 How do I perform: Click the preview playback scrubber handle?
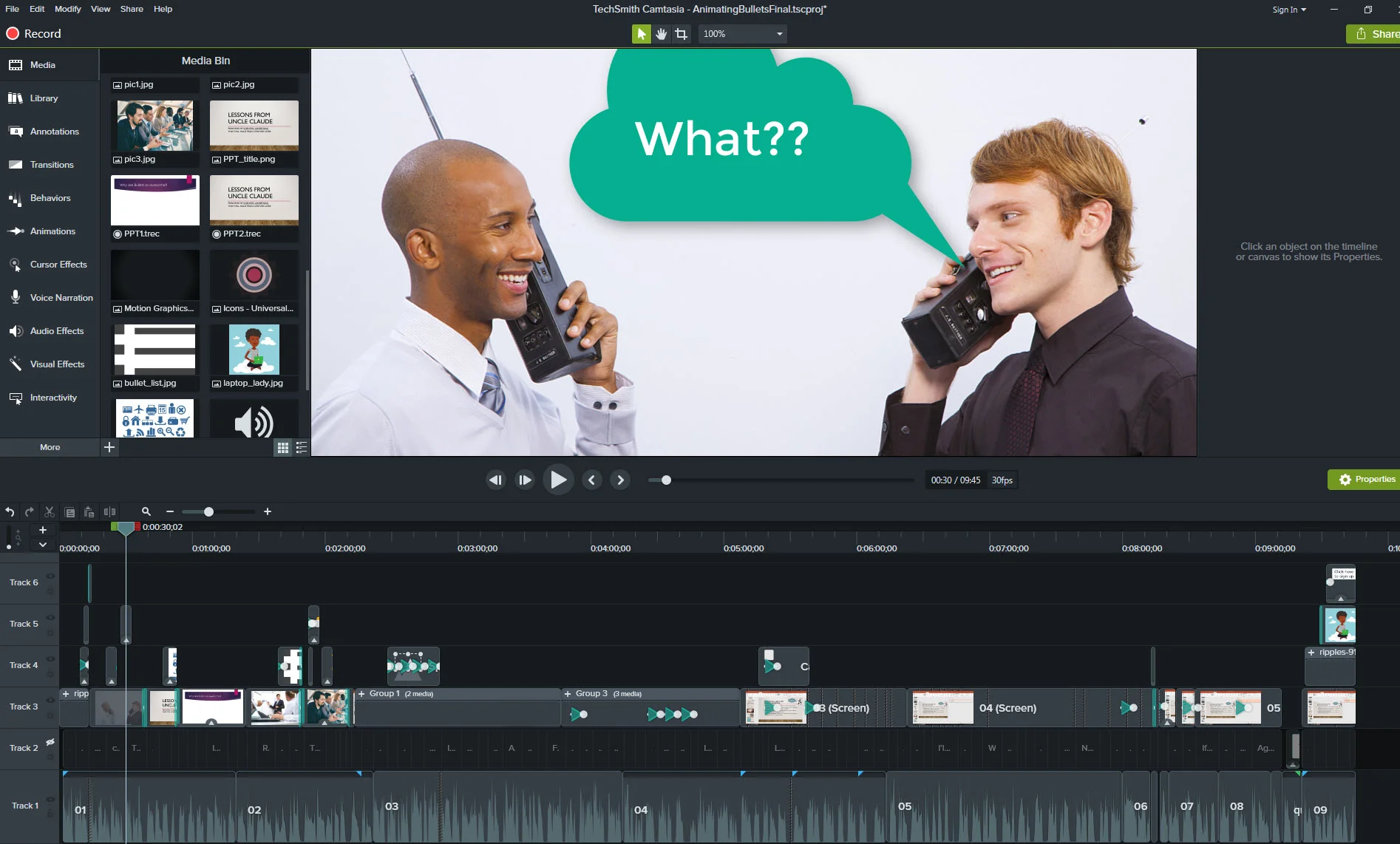666,480
